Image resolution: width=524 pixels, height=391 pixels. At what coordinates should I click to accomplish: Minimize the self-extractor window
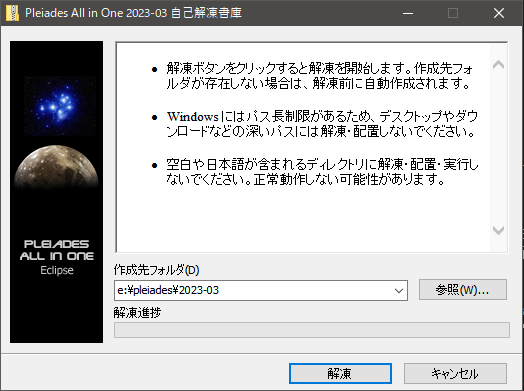click(x=408, y=13)
